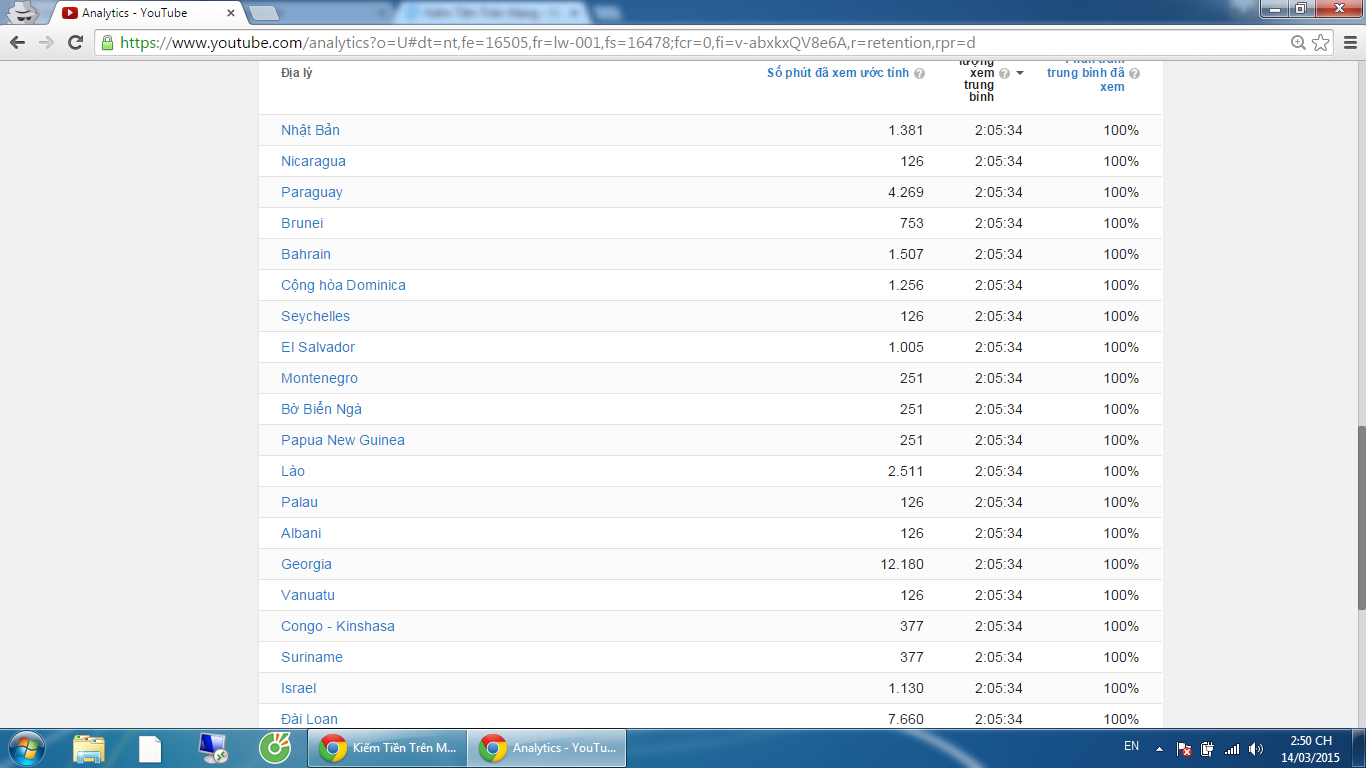
Task: Close the Analytics - YouTube tab
Action: pos(231,13)
